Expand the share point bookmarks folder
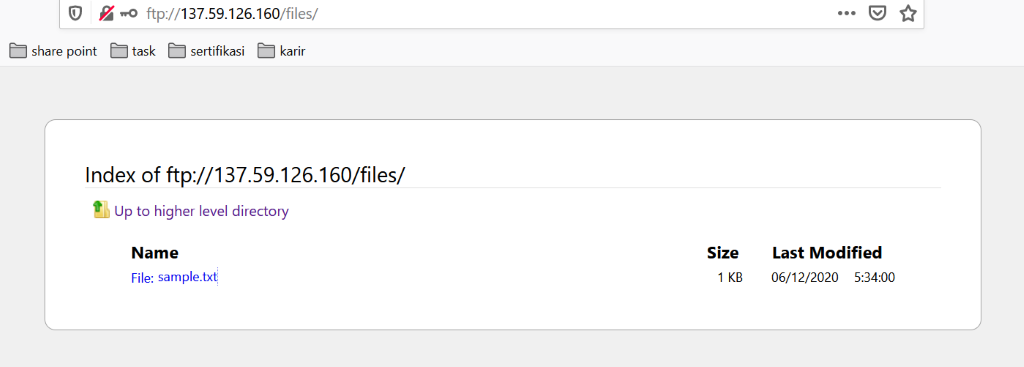 [x=54, y=51]
